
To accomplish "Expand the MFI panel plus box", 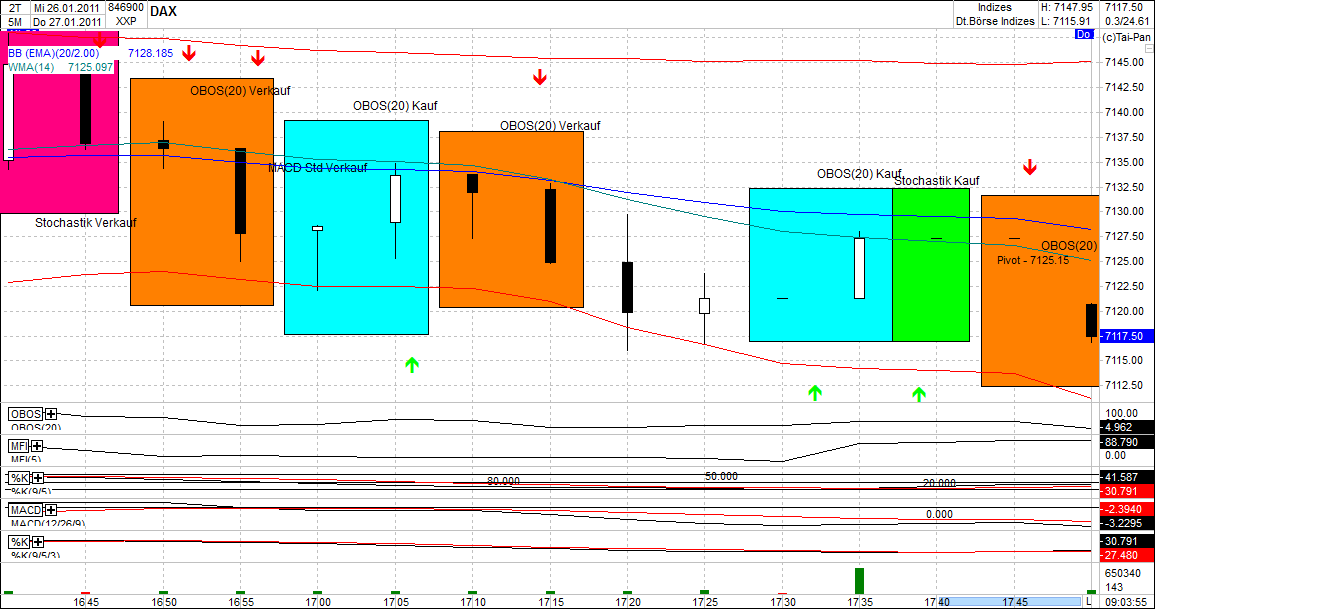I will (36, 447).
